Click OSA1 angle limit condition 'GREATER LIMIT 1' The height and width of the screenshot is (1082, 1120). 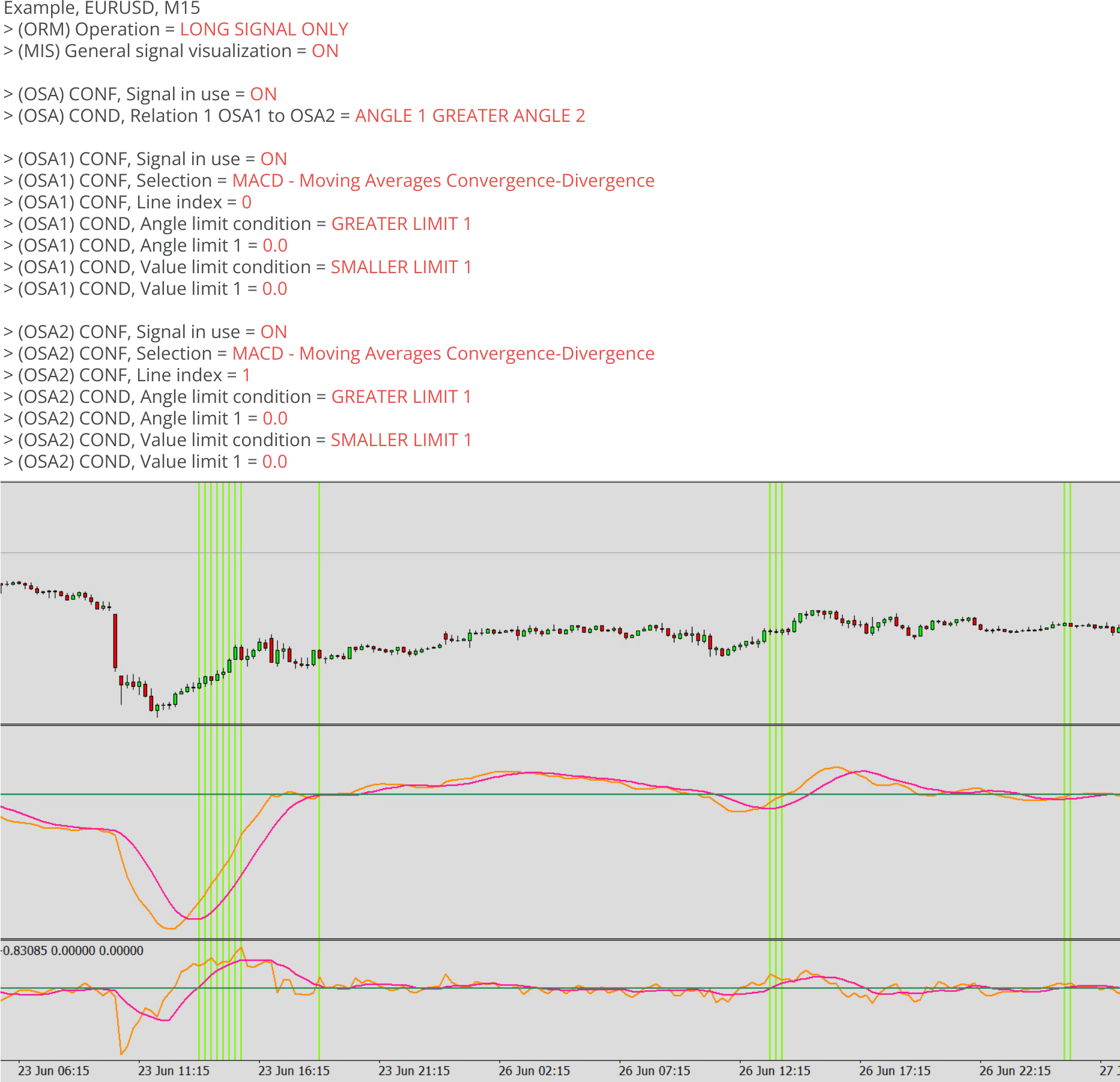(401, 224)
